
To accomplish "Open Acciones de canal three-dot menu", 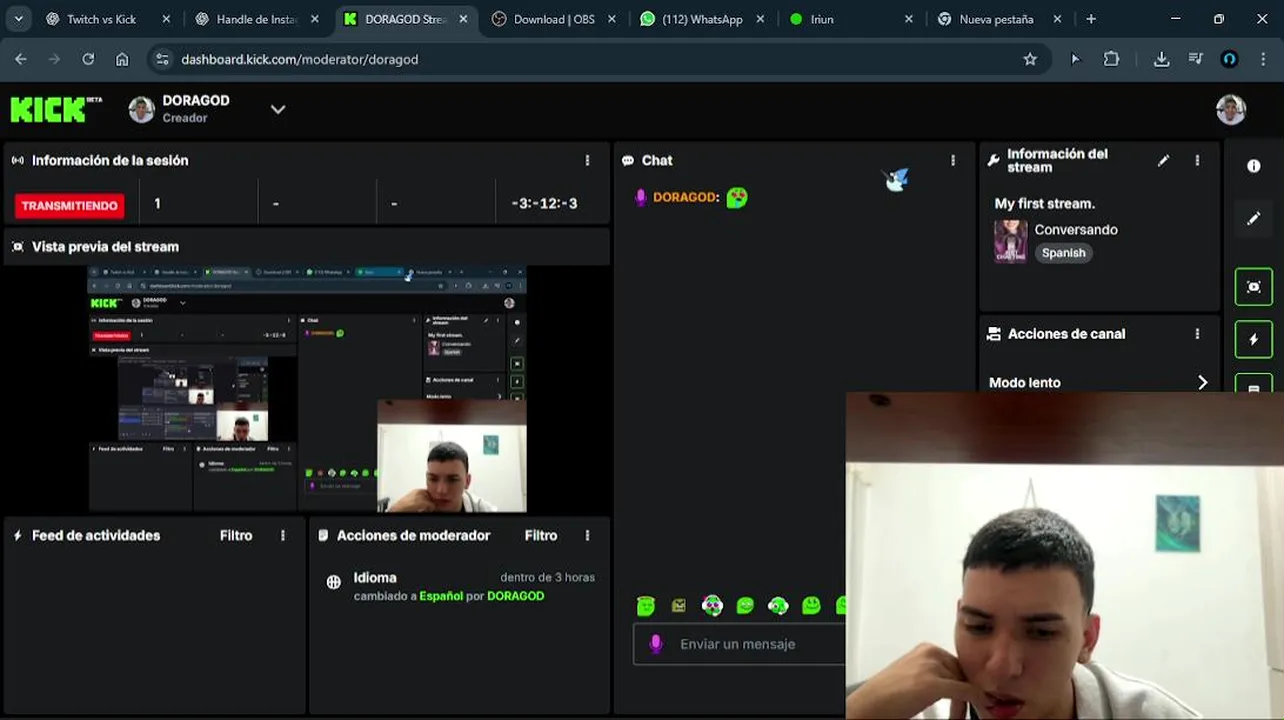I will click(x=1197, y=334).
